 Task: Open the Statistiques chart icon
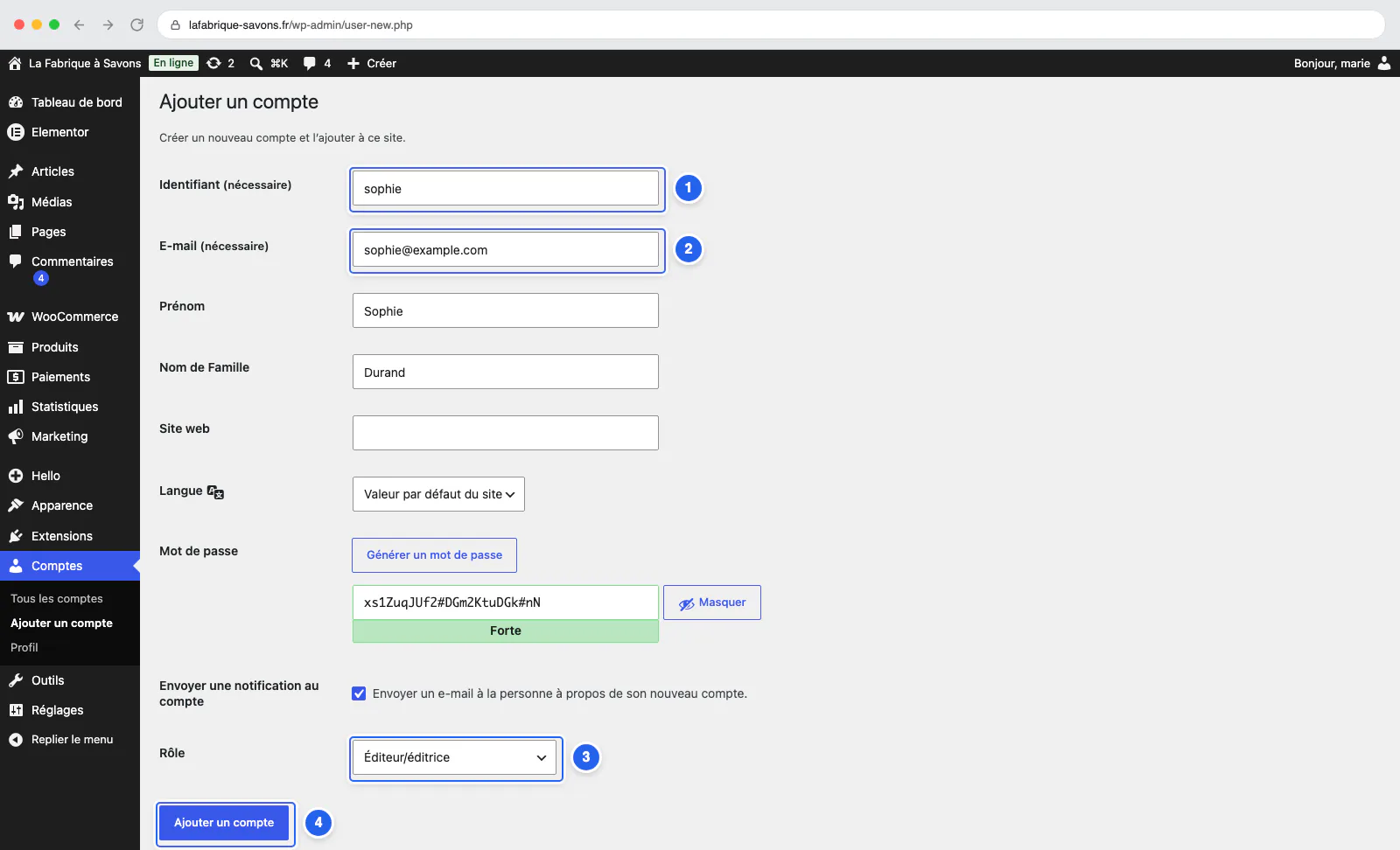pos(16,407)
